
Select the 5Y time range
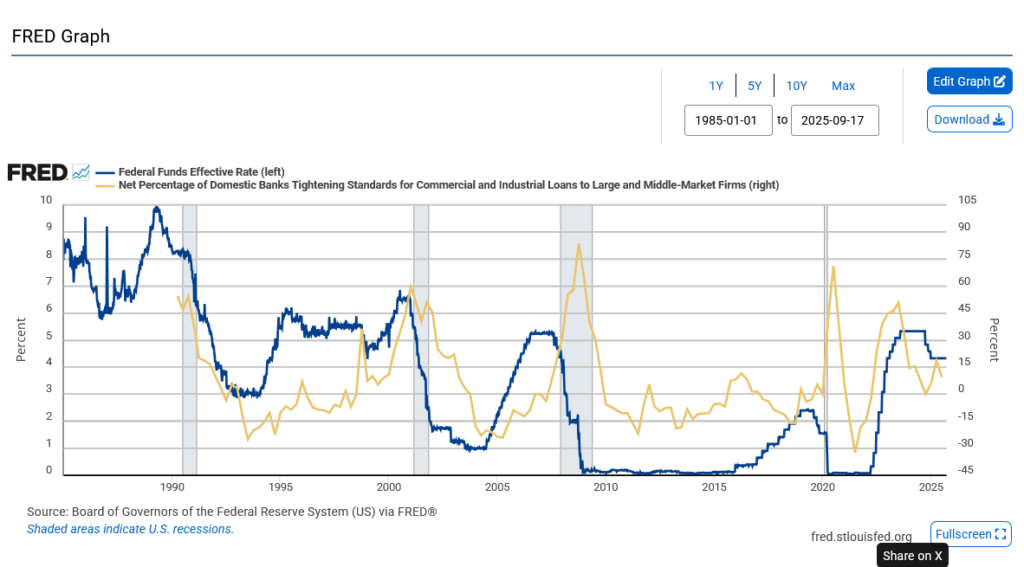point(755,86)
